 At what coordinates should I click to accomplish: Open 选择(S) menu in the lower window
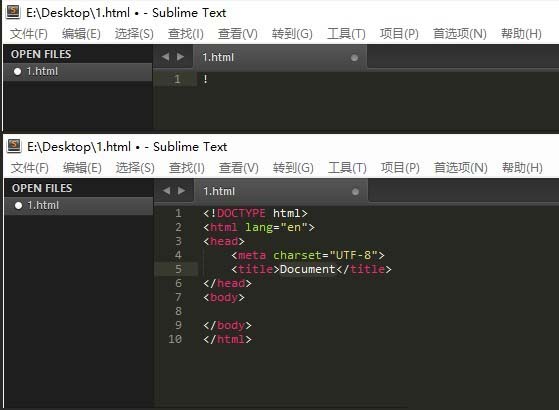pyautogui.click(x=135, y=168)
